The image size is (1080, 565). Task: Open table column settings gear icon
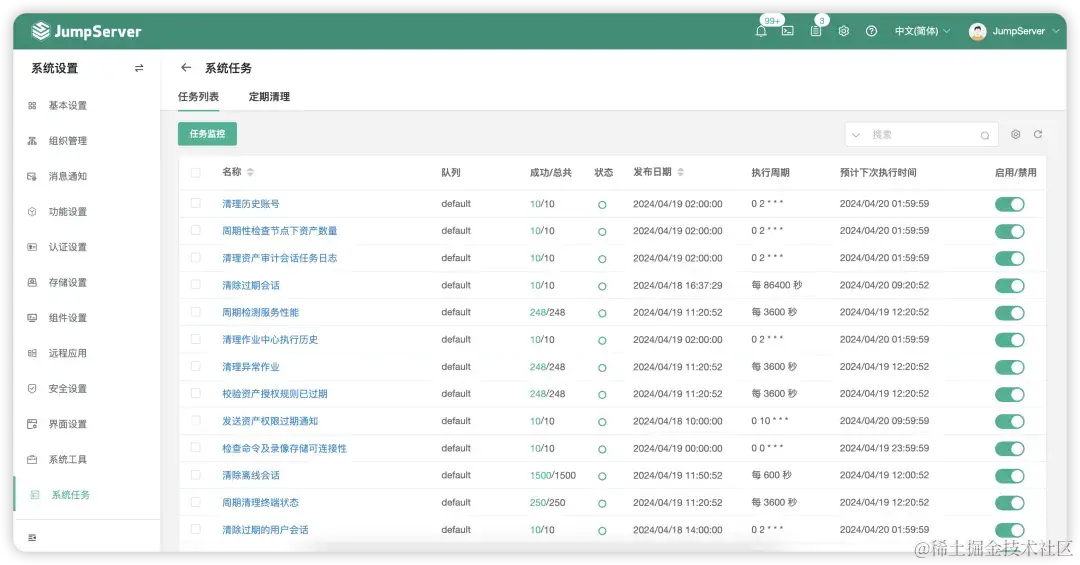[x=1015, y=134]
